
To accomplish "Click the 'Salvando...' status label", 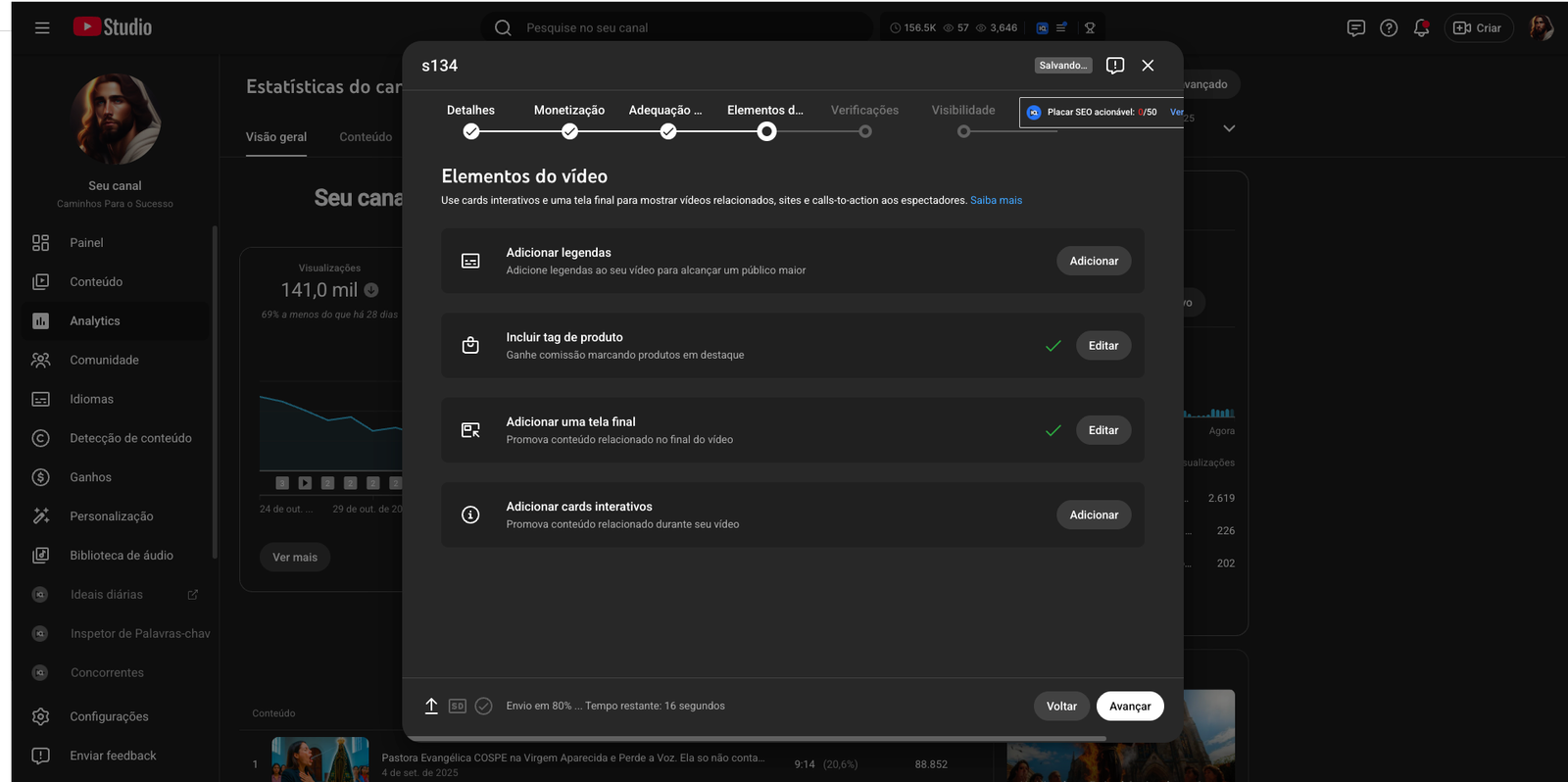I will (1063, 66).
